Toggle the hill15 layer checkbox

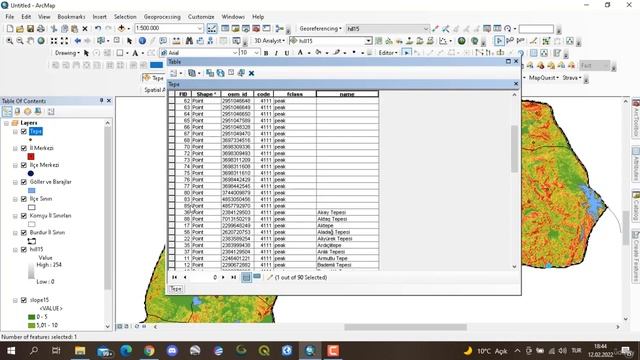click(24, 249)
